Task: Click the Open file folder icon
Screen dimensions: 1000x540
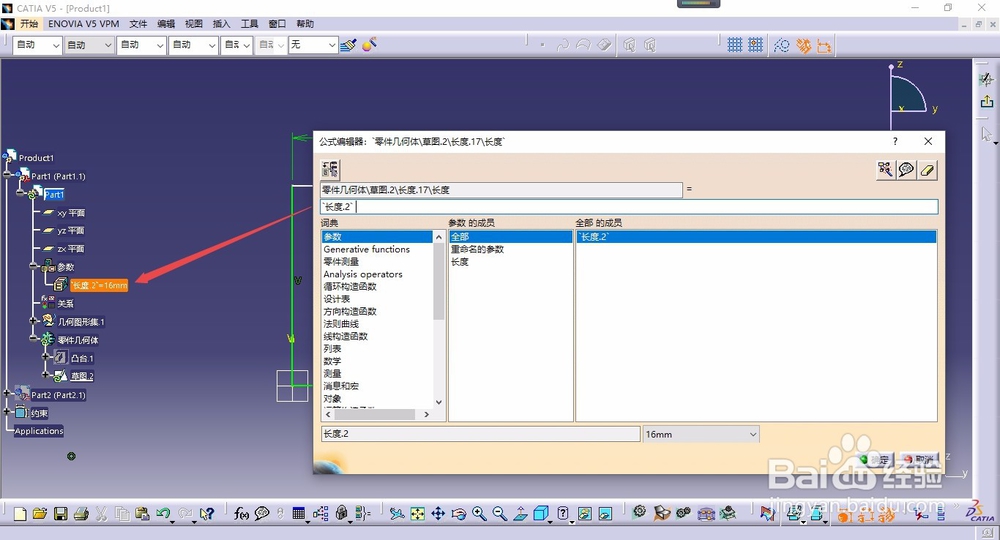Action: point(40,513)
